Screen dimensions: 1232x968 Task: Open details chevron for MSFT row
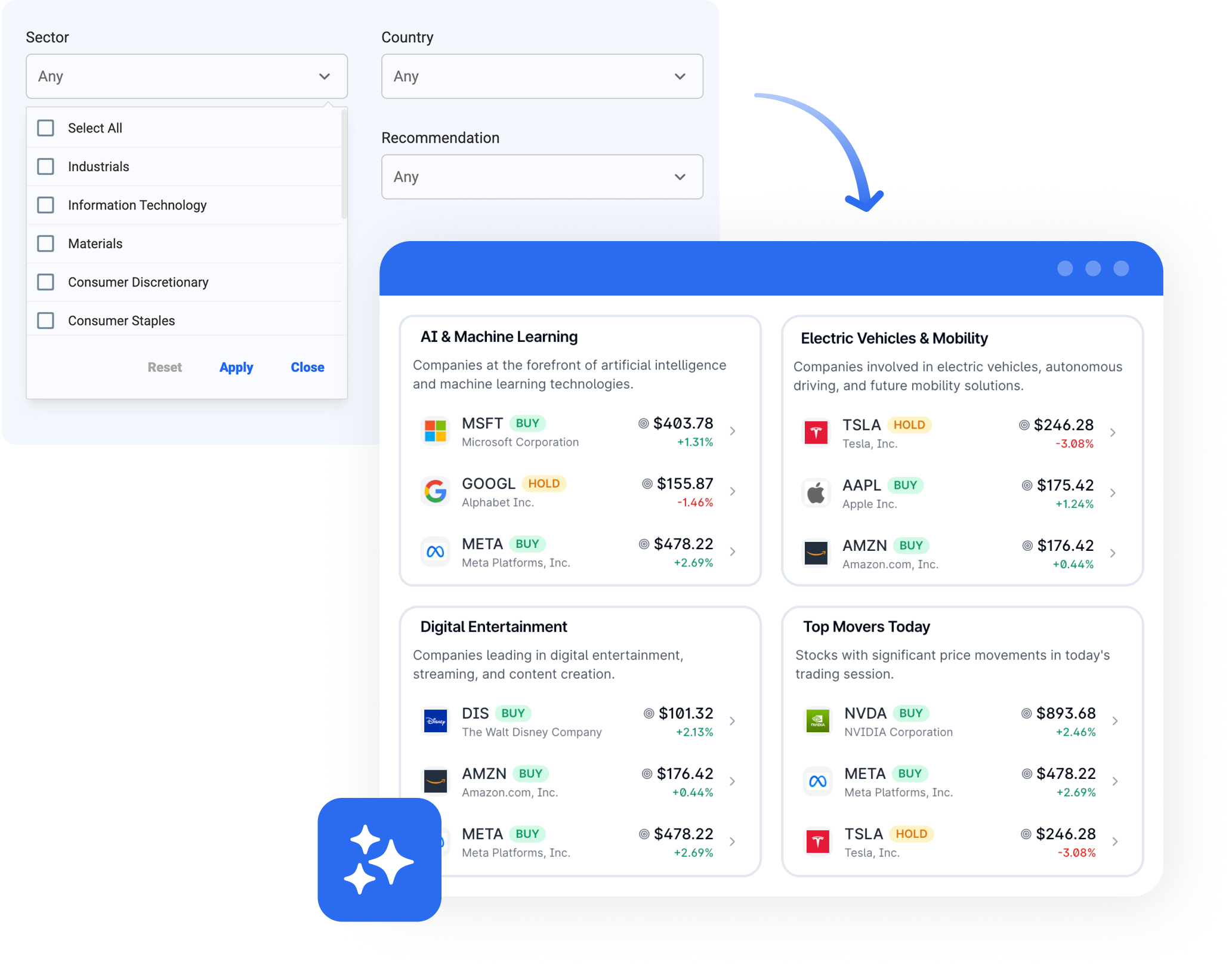733,431
